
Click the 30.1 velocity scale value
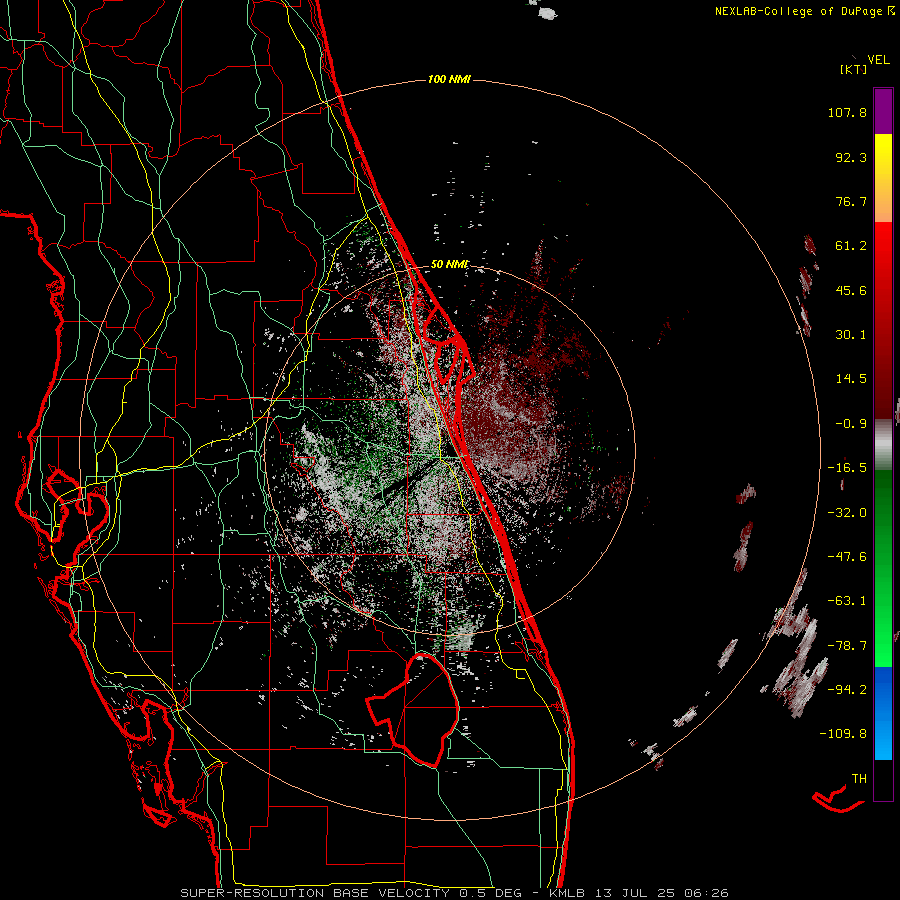[851, 335]
